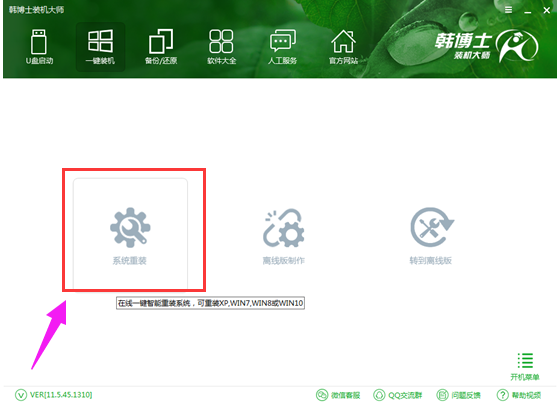This screenshot has height=405, width=557.
Task: Click the QQ交流群 group link
Action: [x=398, y=395]
